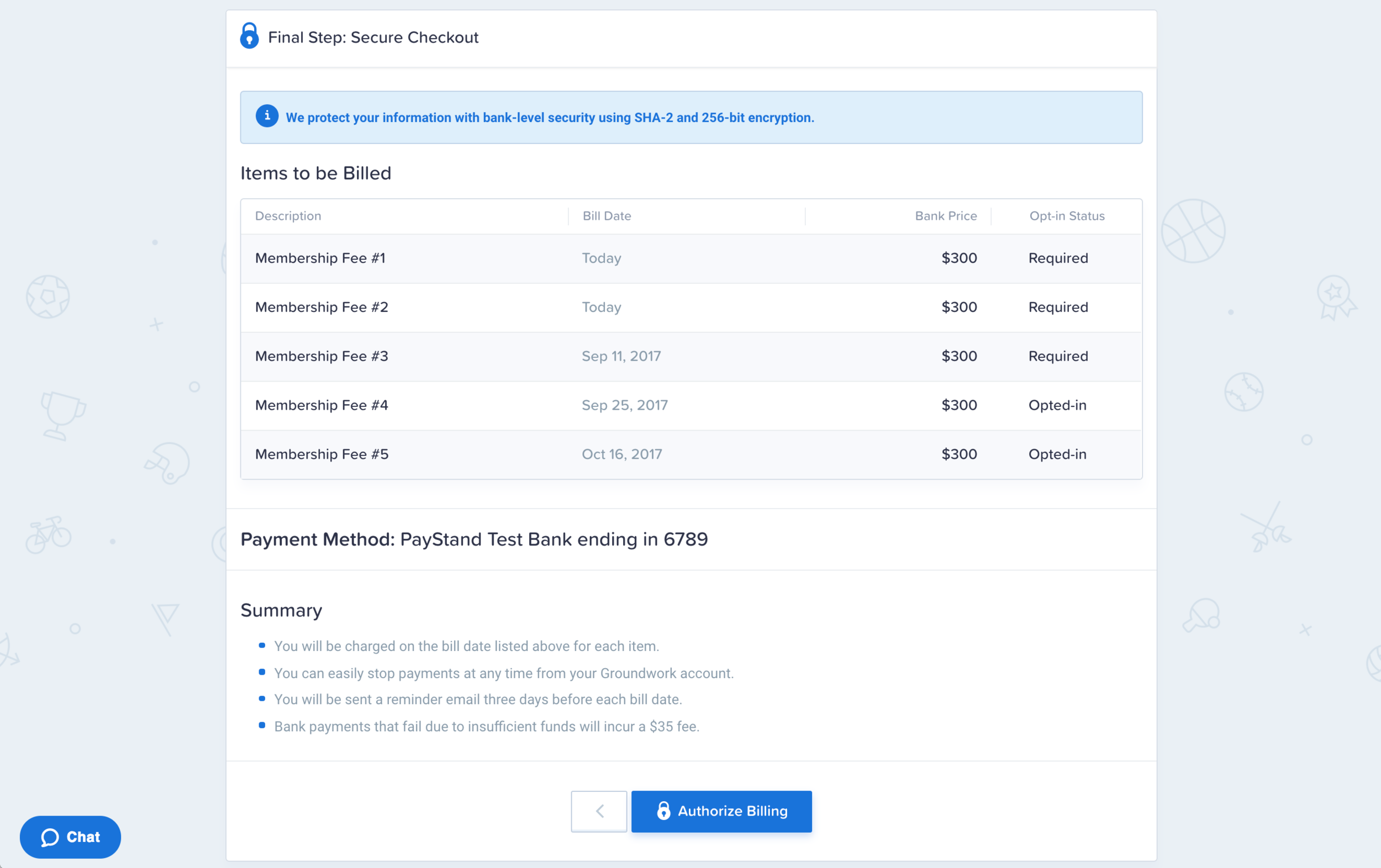
Task: Click the basketball icon in the background
Action: coord(1193,231)
